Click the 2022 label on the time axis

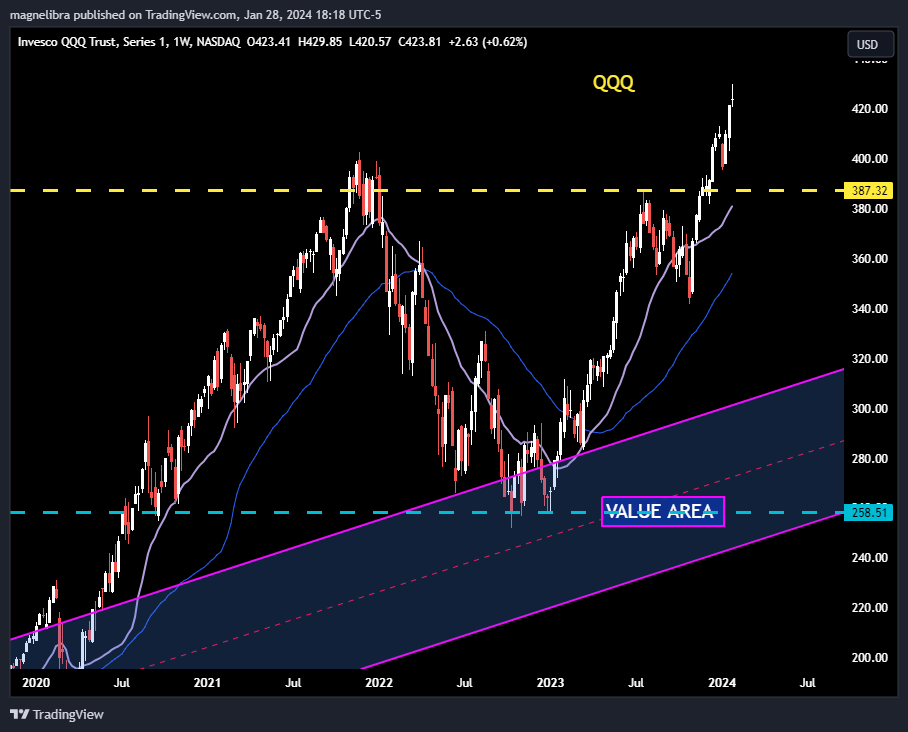click(x=379, y=683)
